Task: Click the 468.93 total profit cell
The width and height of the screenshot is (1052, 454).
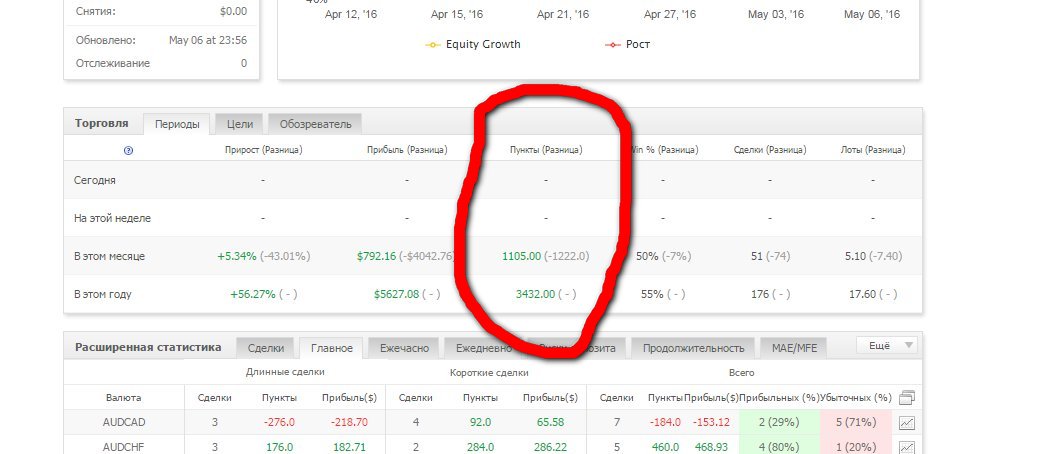Action: click(x=709, y=447)
